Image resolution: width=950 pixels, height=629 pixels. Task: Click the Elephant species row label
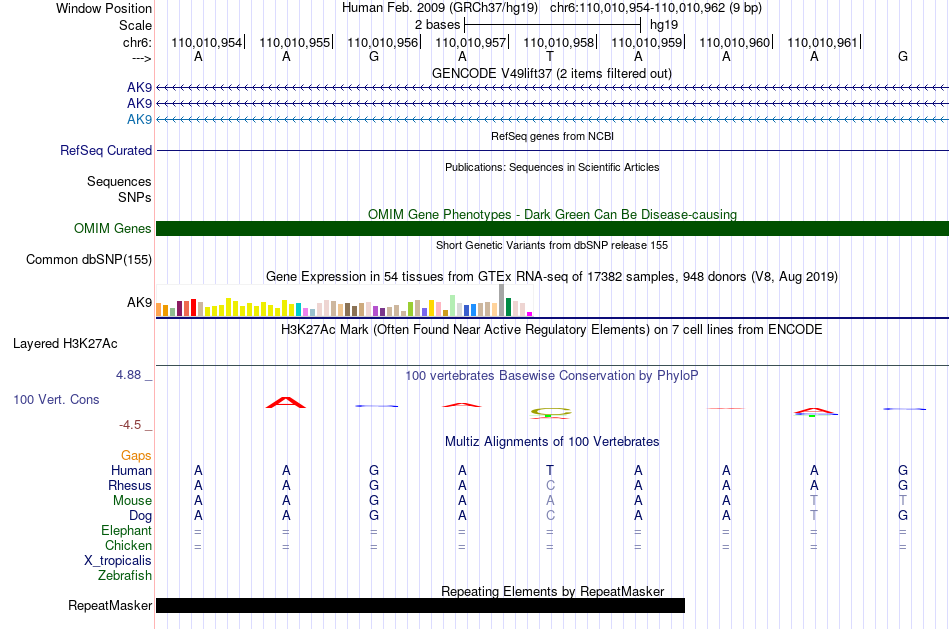point(126,531)
